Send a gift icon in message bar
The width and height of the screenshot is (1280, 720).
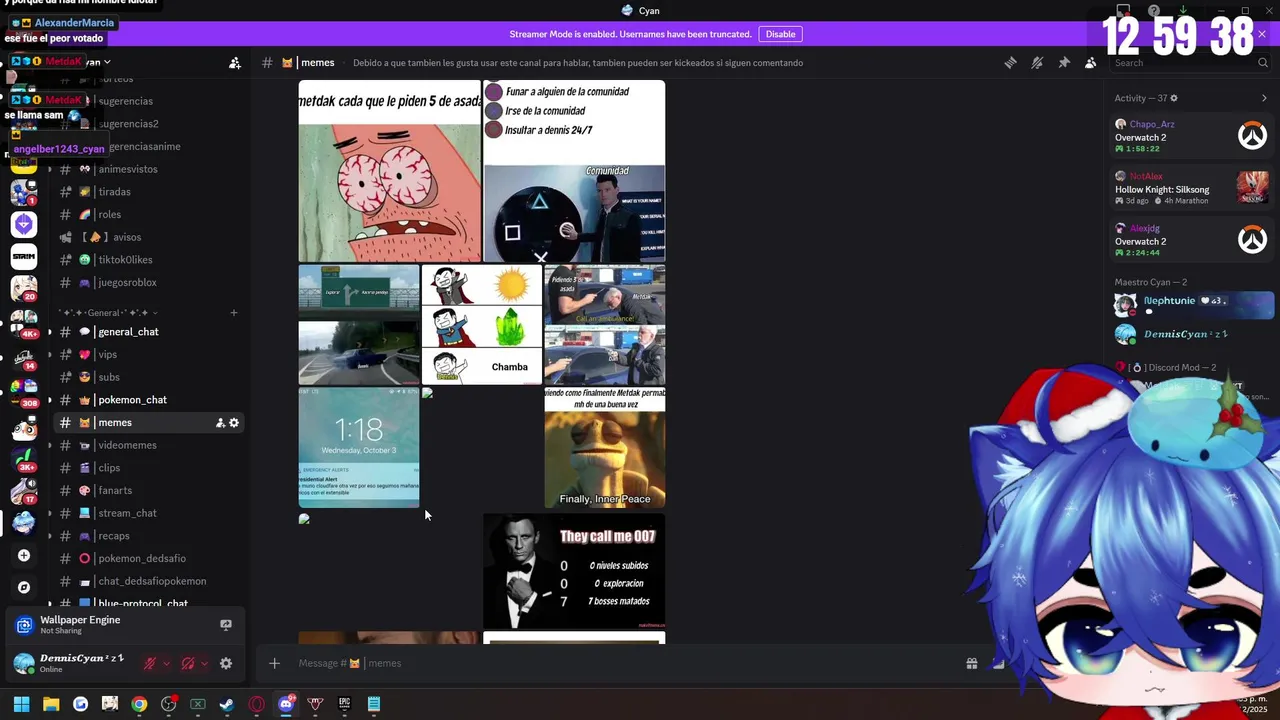971,663
